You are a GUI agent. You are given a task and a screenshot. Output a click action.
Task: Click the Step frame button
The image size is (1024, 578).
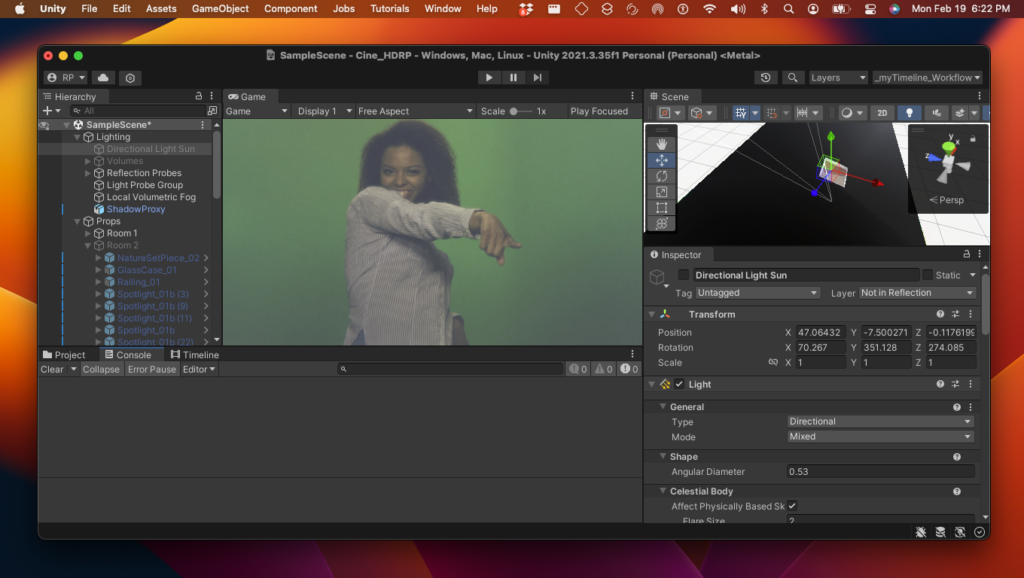point(538,78)
